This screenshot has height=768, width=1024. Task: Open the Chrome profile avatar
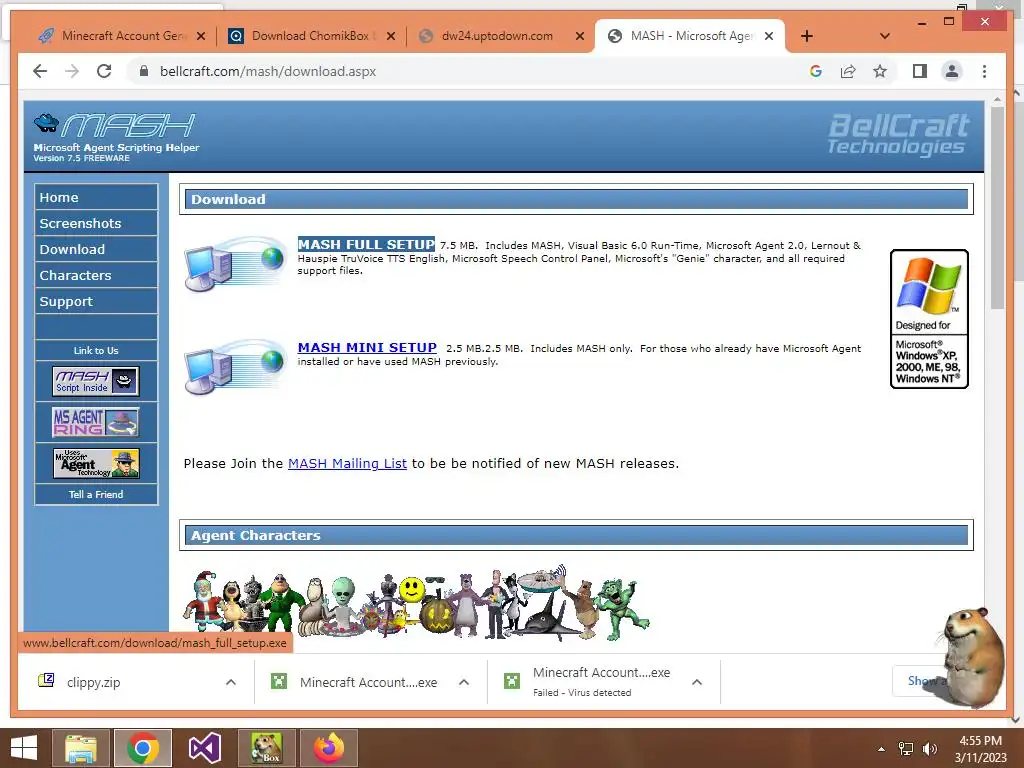coord(952,71)
